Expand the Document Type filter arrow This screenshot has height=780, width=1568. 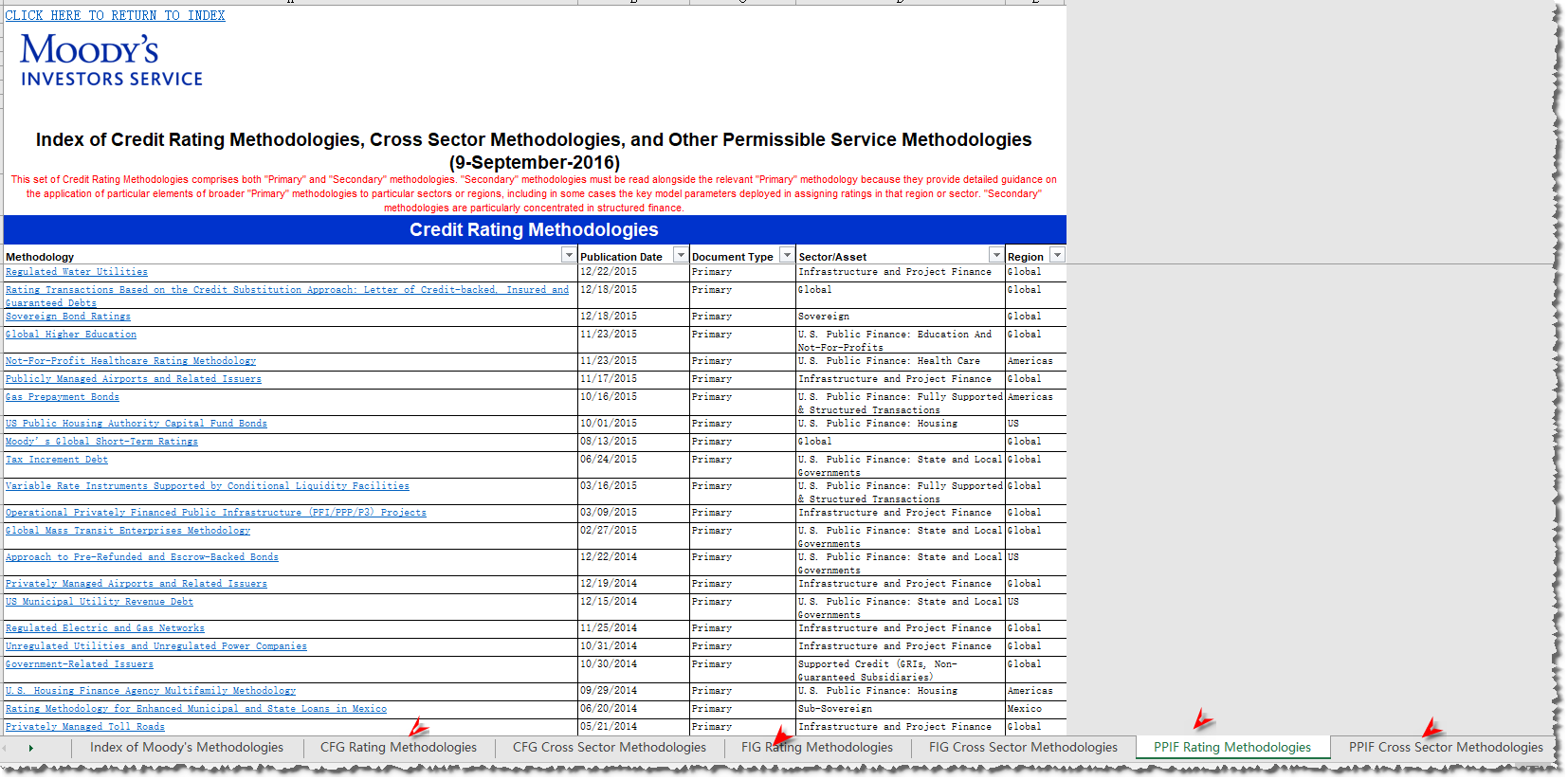pyautogui.click(x=787, y=255)
